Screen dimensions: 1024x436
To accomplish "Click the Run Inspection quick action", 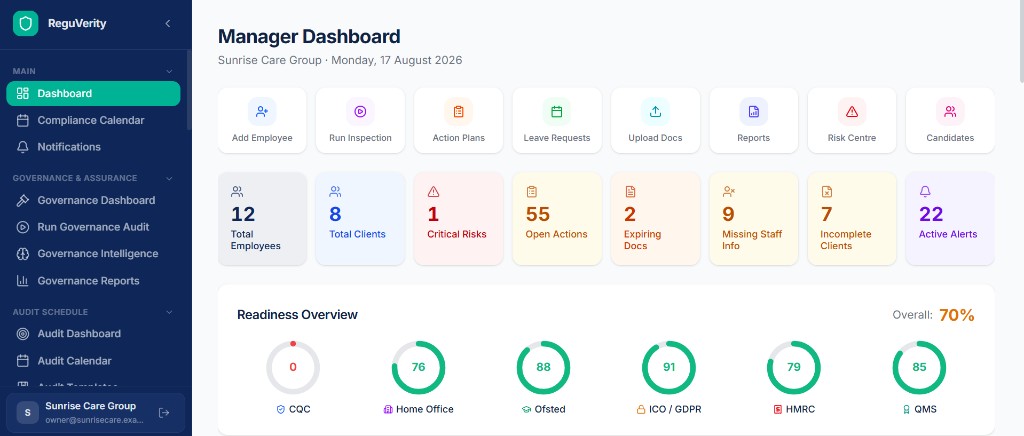I will (360, 121).
